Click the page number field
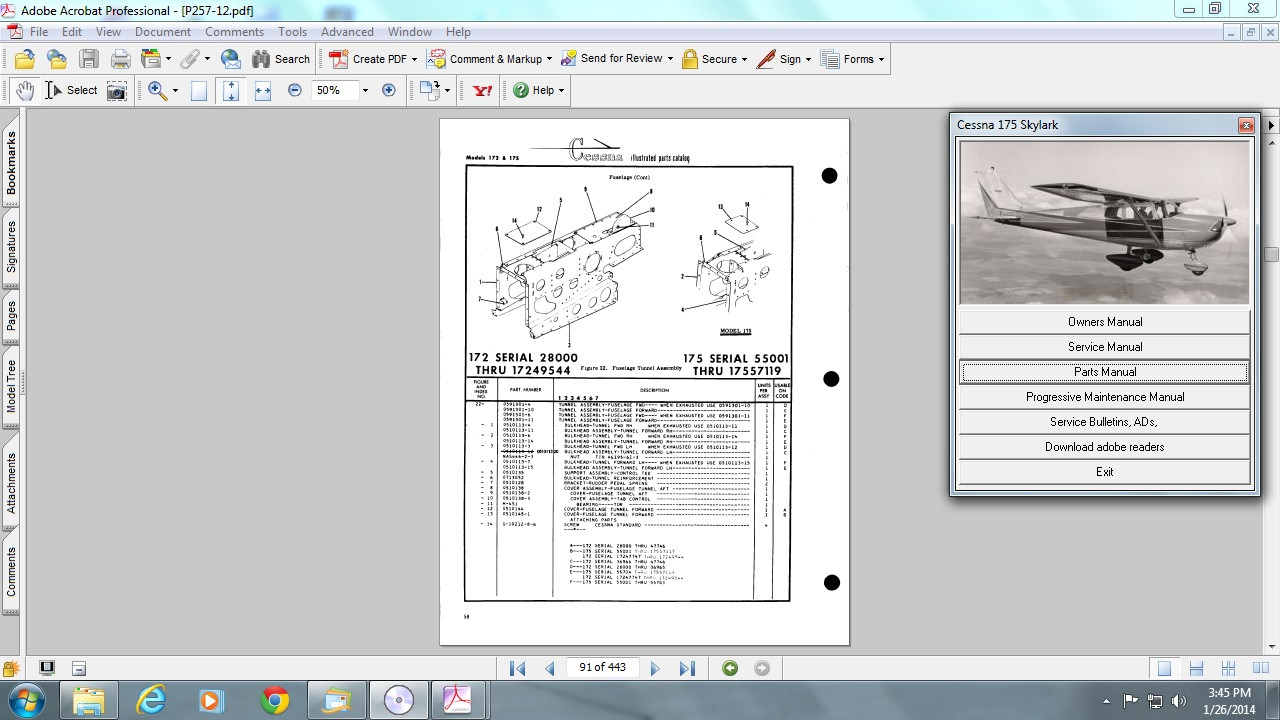This screenshot has width=1280, height=720. pyautogui.click(x=602, y=668)
